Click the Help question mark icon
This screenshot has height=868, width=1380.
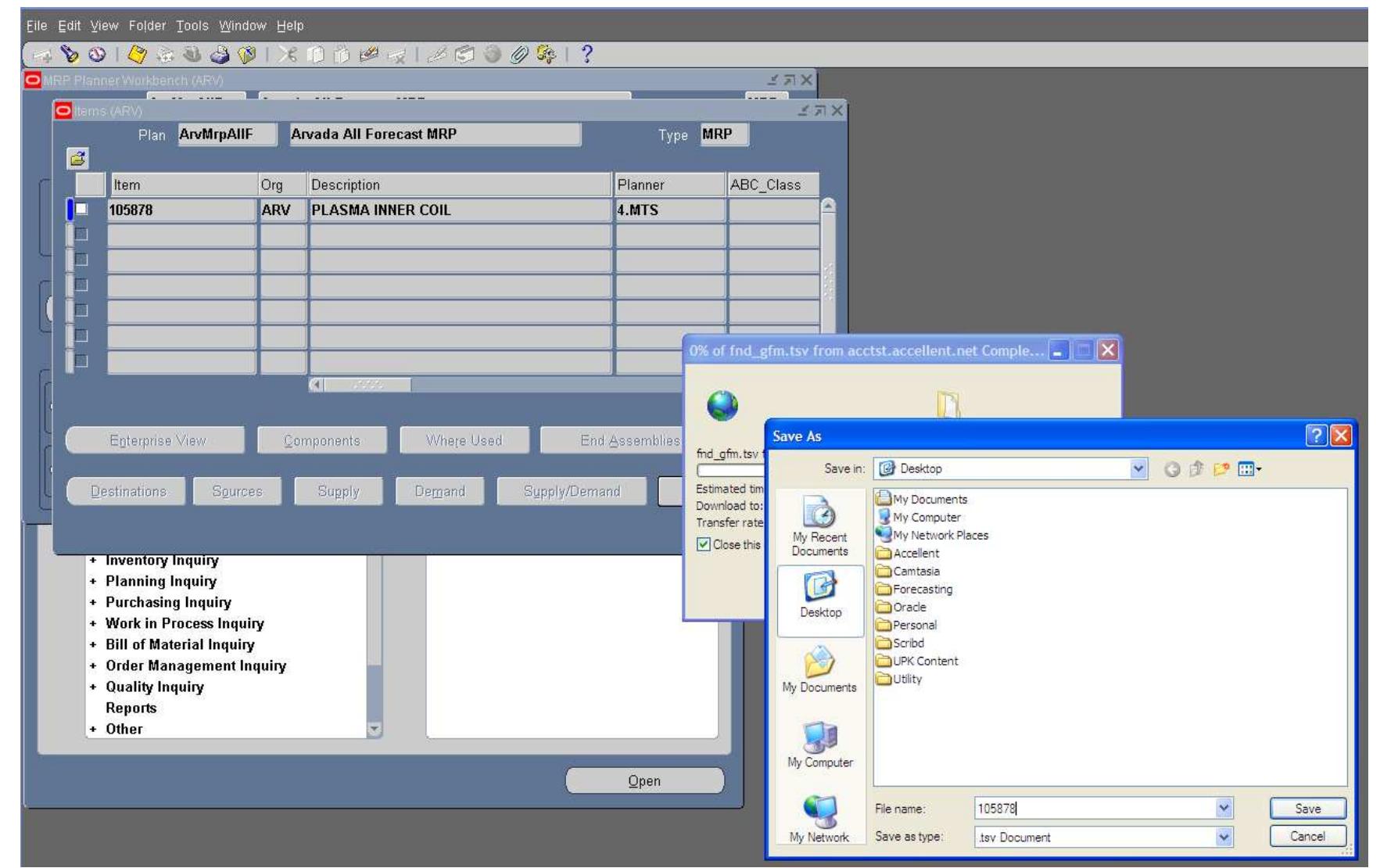[x=586, y=55]
